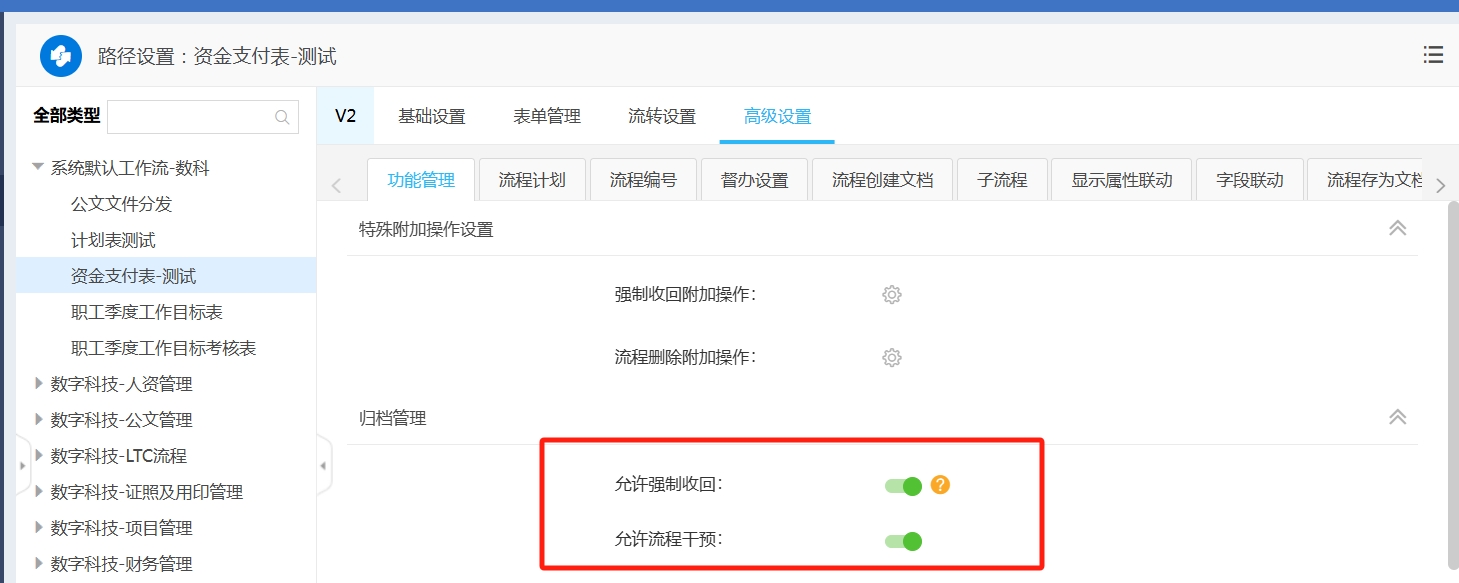This screenshot has height=583, width=1459.
Task: Select 公文文件分发 in the workflow tree
Action: pyautogui.click(x=121, y=204)
